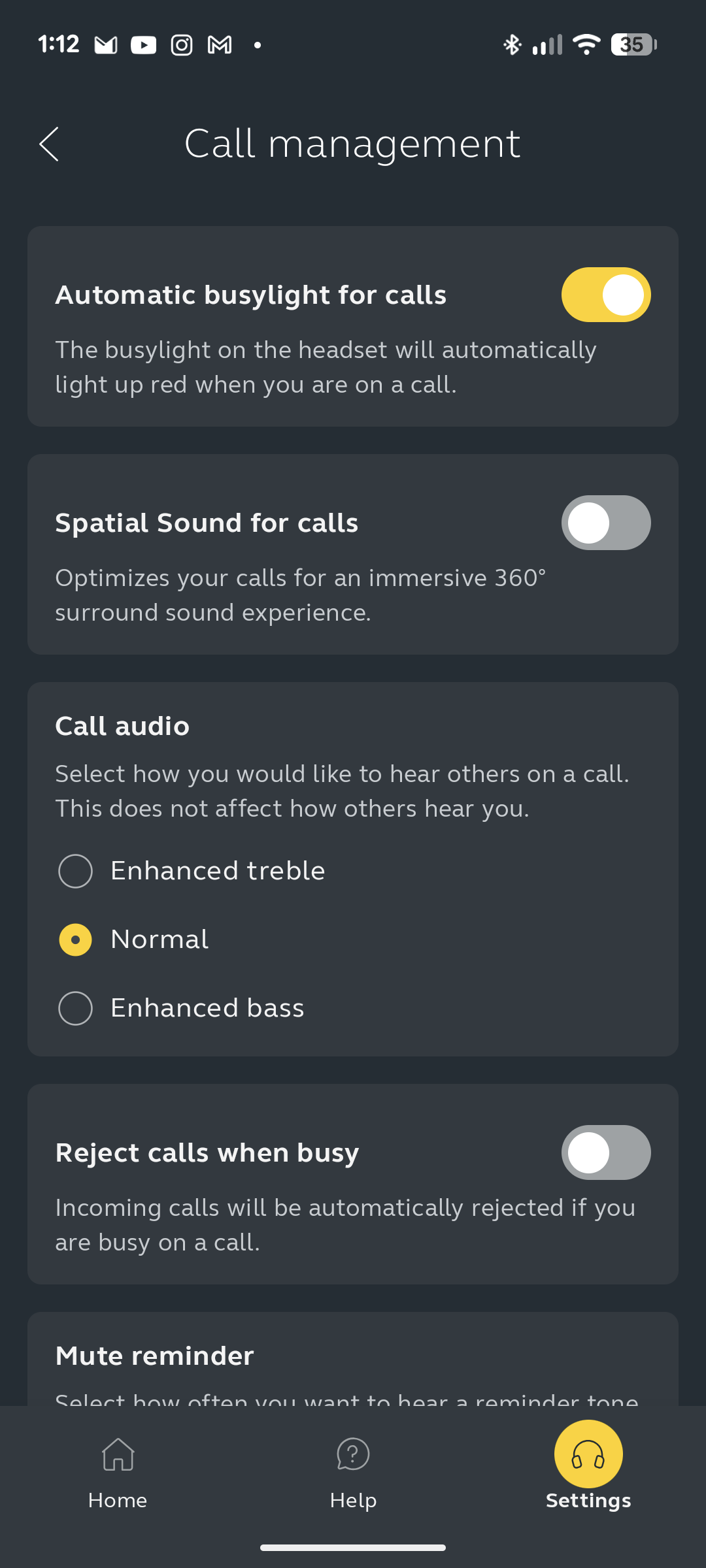
Task: Tap the Wi-Fi status icon
Action: 586,44
